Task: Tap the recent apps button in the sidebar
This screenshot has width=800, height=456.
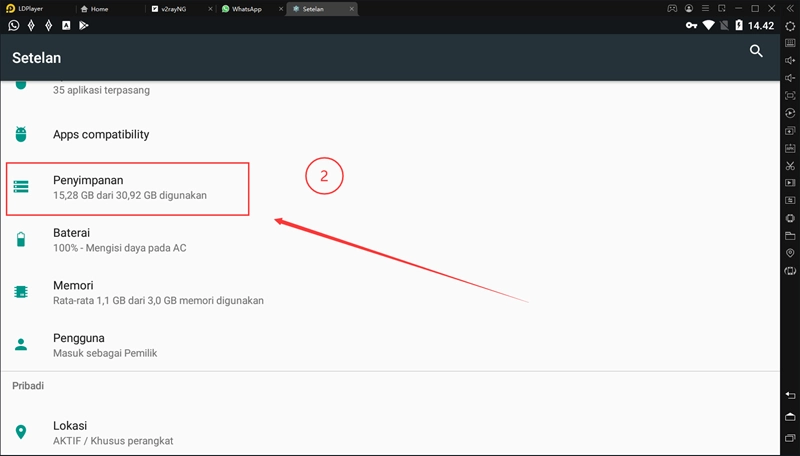Action: click(x=790, y=438)
